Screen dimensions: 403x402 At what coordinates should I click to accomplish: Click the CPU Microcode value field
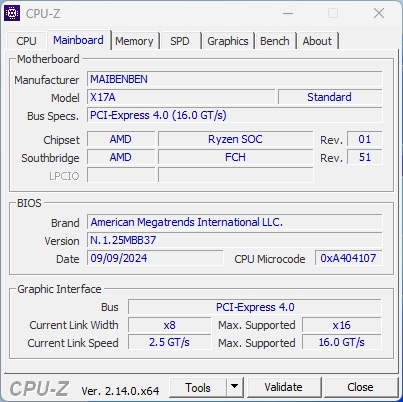point(348,258)
